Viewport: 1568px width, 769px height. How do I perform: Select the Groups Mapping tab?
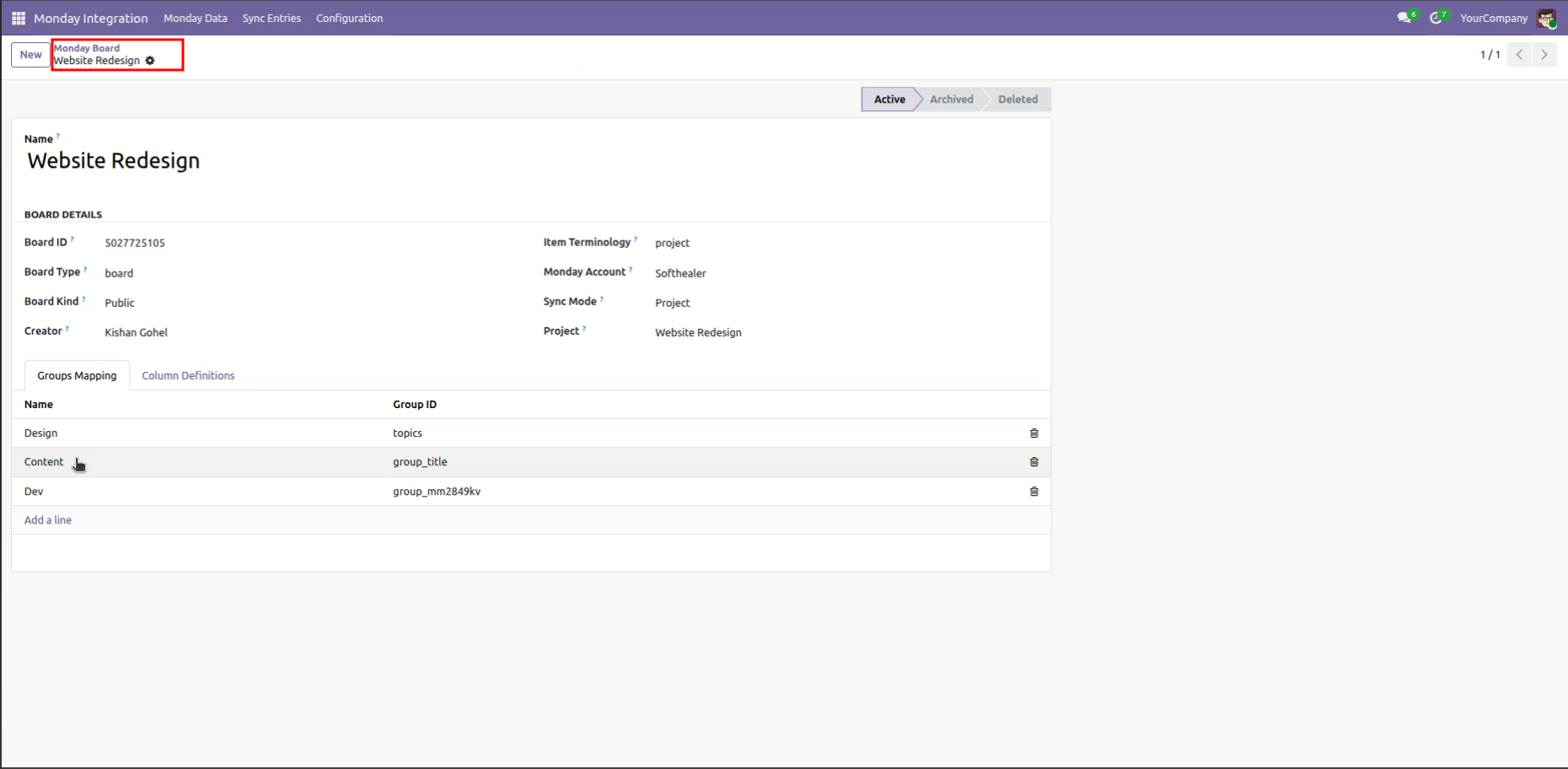[77, 375]
